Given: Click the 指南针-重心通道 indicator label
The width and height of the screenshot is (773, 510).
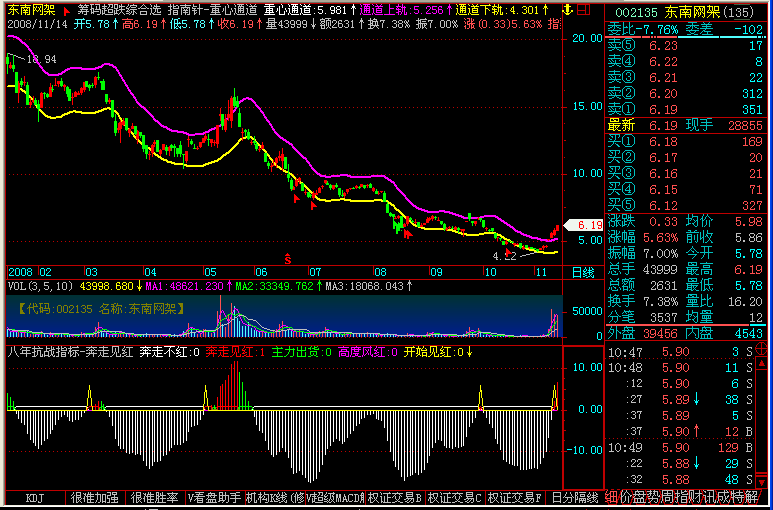Looking at the screenshot, I should 212,10.
